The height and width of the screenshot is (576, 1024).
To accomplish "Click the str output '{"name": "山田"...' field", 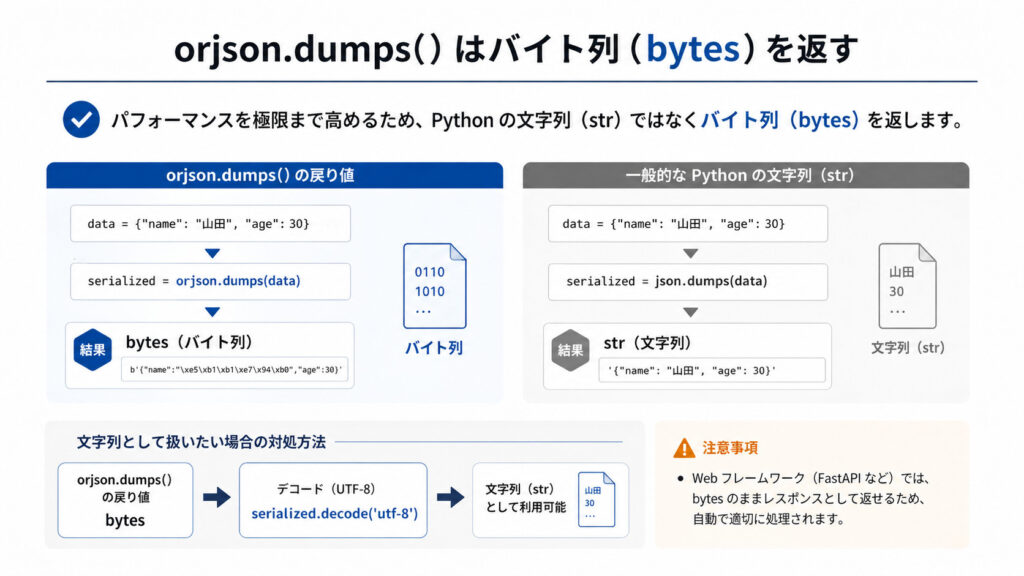I will [712, 370].
